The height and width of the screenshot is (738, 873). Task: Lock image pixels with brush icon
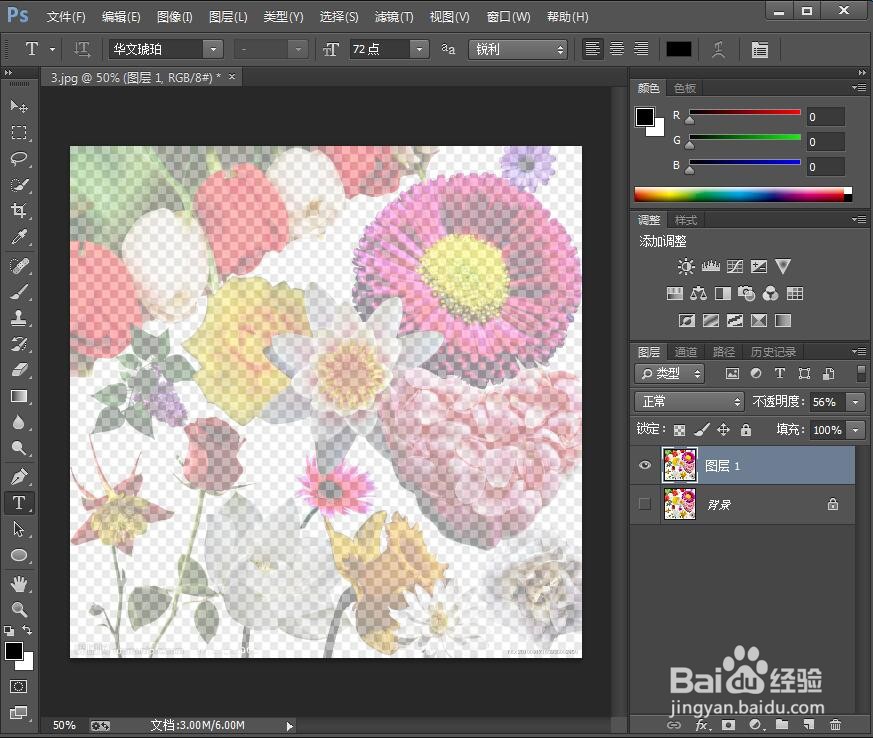pos(702,430)
